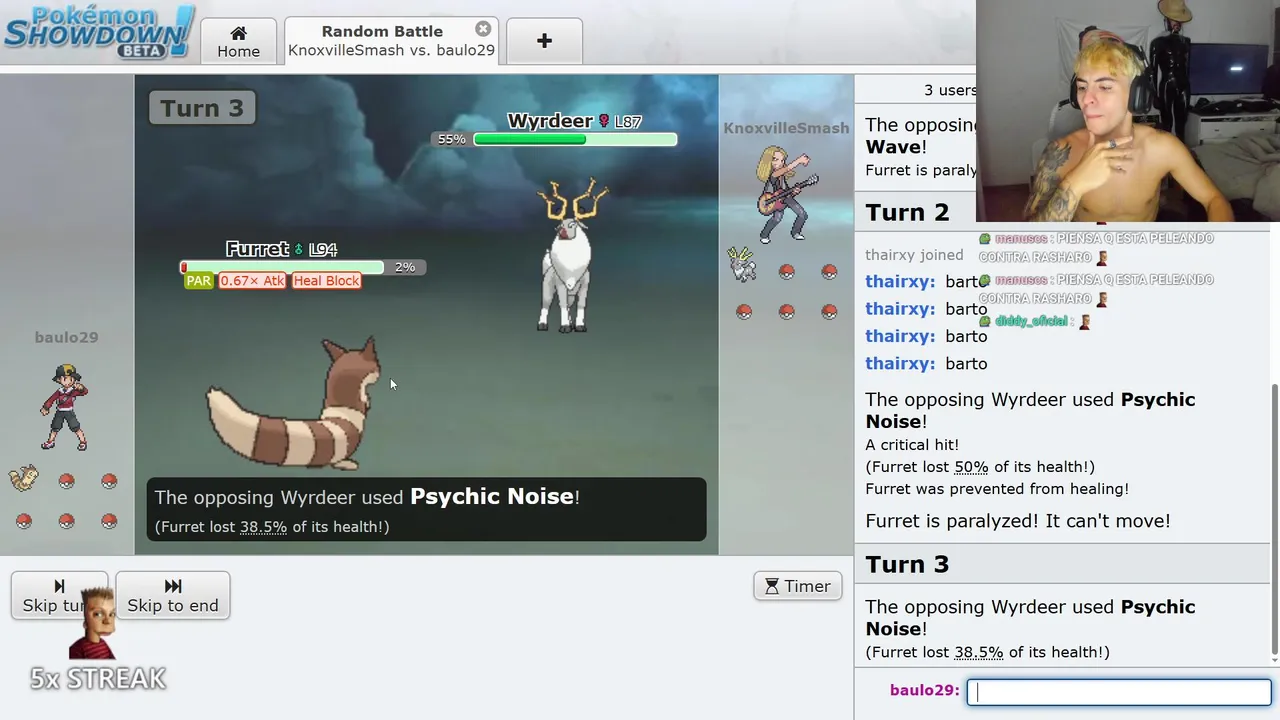Viewport: 1280px width, 720px height.
Task: Click the Turn 2 heading in log
Action: click(x=907, y=212)
